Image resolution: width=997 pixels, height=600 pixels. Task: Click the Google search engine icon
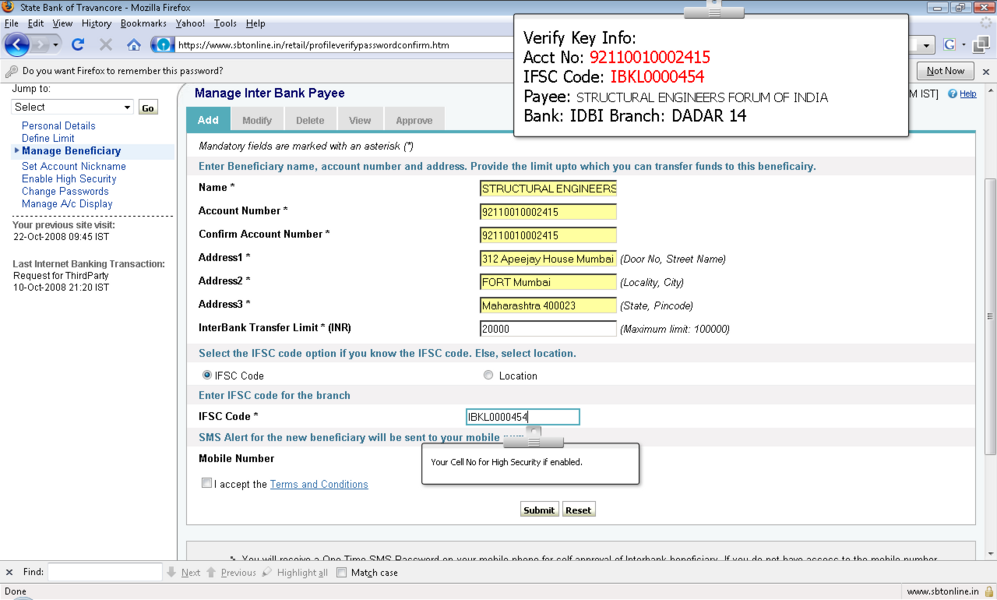point(950,45)
